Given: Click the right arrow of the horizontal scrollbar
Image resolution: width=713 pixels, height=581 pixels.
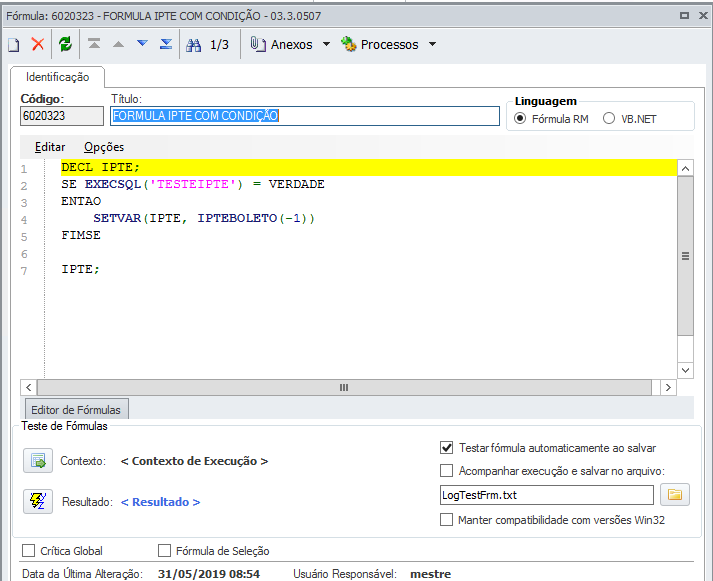Looking at the screenshot, I should point(668,387).
